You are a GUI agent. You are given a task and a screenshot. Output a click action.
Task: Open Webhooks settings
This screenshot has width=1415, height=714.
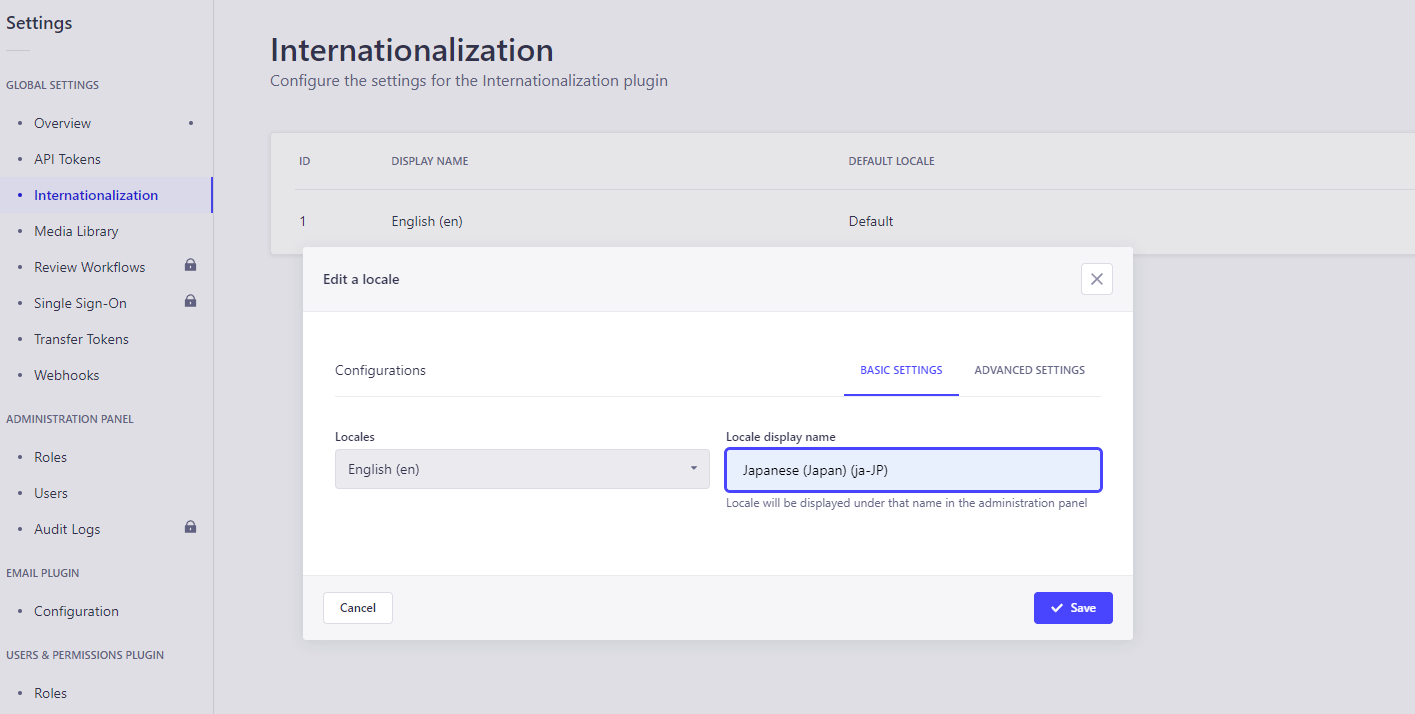coord(66,375)
